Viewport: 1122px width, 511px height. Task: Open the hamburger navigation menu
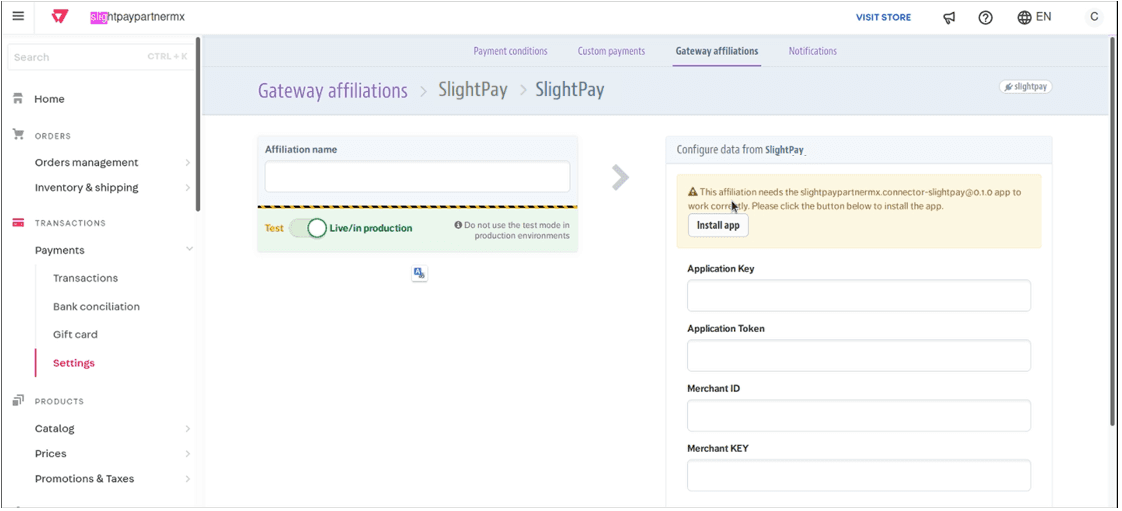coord(19,16)
